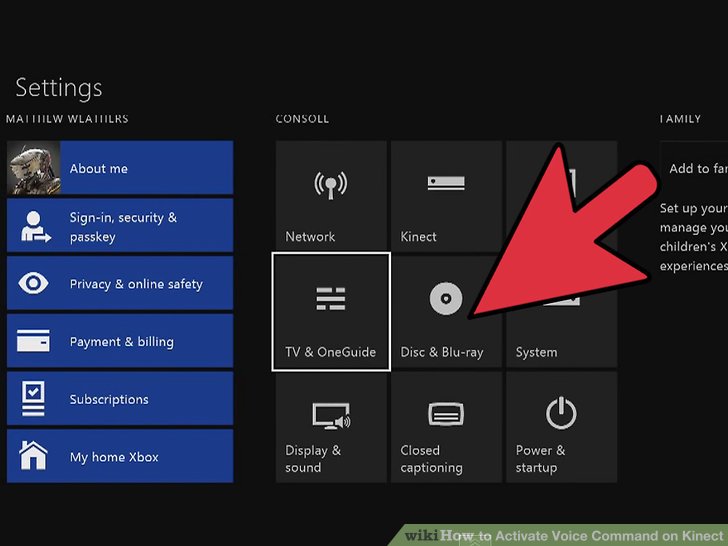Click the closed captioning icon

pos(446,414)
